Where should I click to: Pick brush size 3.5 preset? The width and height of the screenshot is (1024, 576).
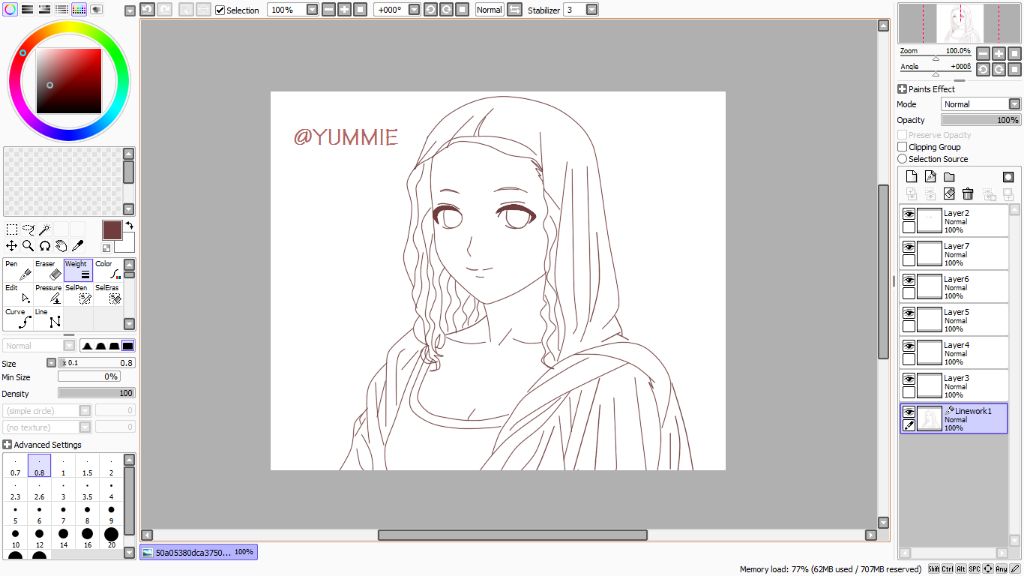pyautogui.click(x=87, y=490)
